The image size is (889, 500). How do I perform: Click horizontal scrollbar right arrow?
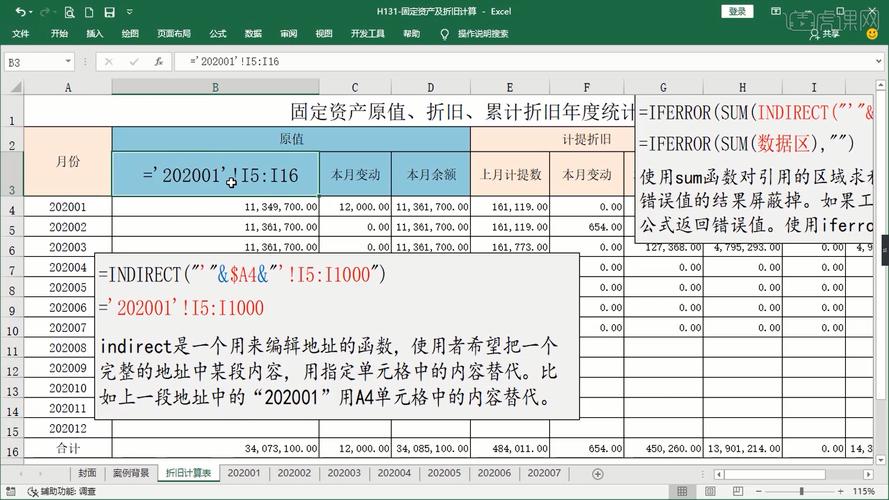(x=868, y=474)
